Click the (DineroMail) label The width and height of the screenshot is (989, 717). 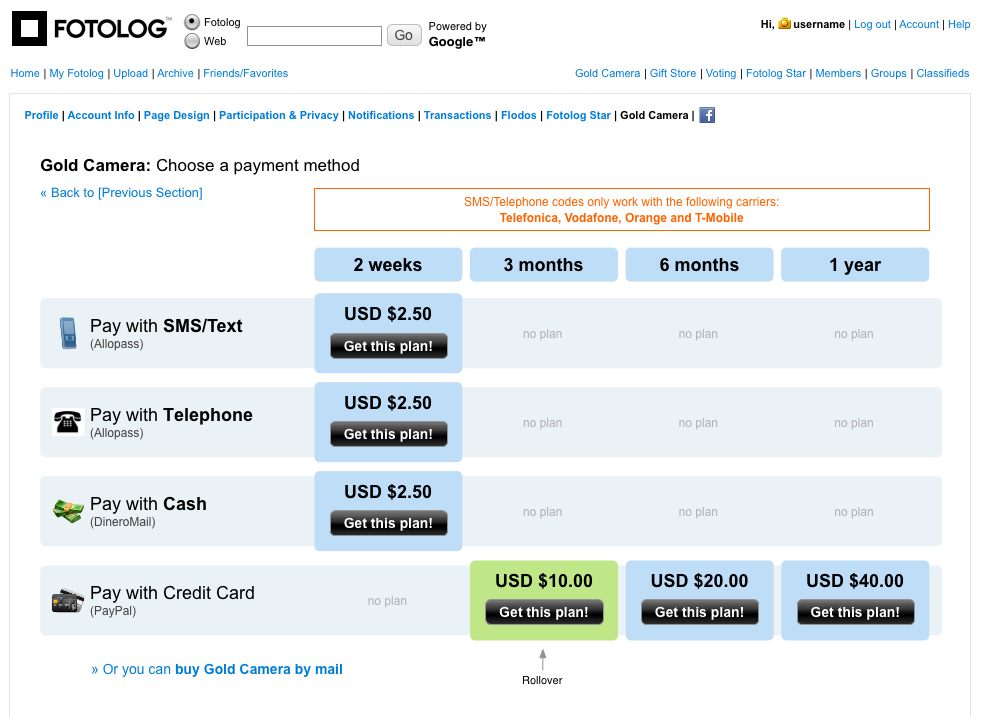(122, 522)
